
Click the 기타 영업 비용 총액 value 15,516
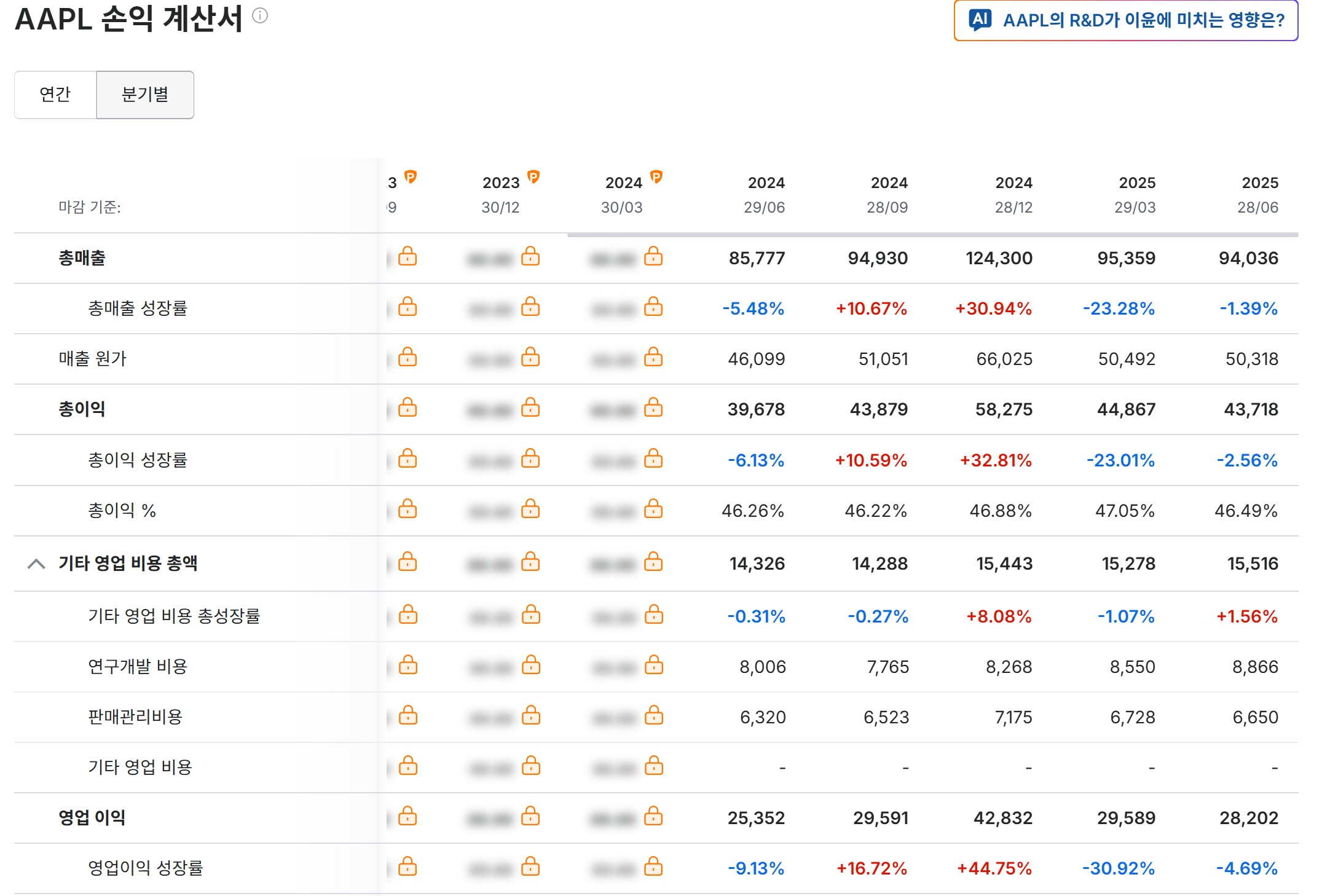tap(1253, 564)
